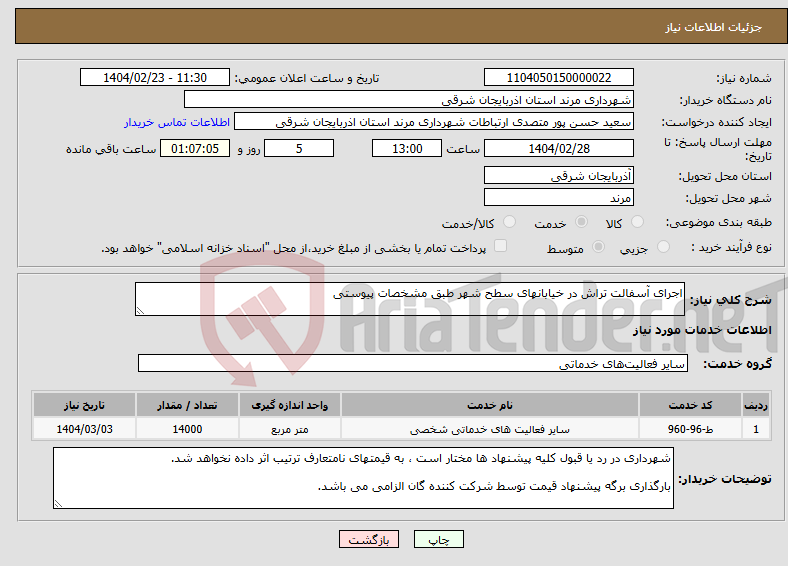Viewport: 788px width, 566px height.
Task: Click the request creator field سعید حسن پور
Action: [x=434, y=122]
